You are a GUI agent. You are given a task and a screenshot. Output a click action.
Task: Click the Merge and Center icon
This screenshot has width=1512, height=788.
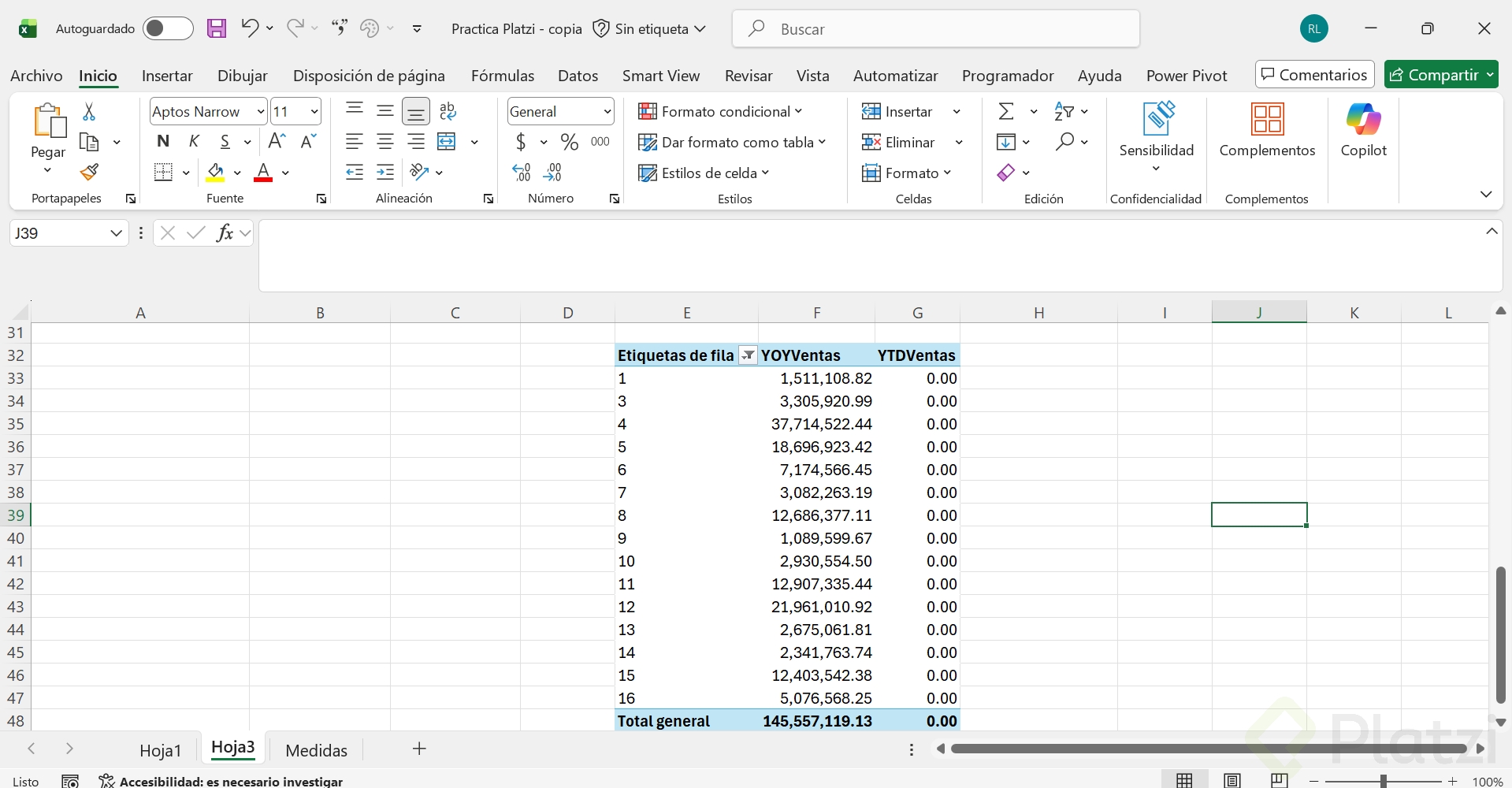[x=447, y=142]
